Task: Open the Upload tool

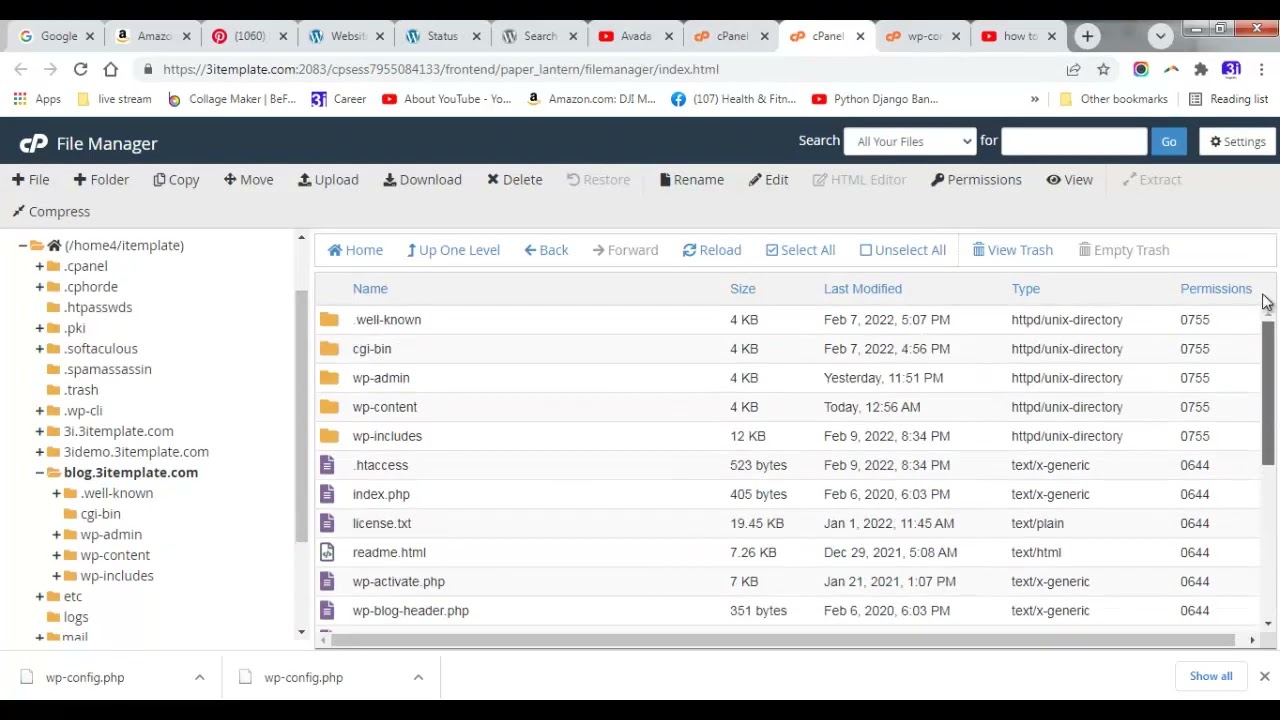Action: (328, 180)
